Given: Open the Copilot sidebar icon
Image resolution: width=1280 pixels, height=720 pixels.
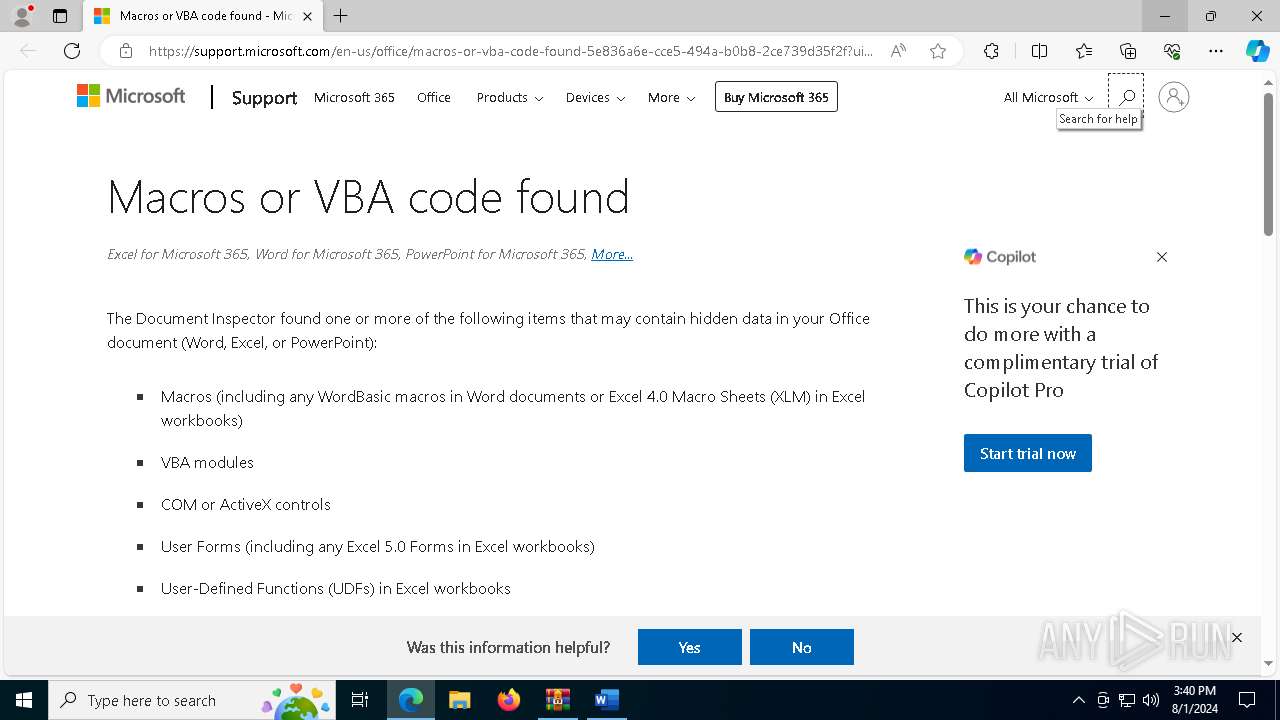Looking at the screenshot, I should coord(1257,51).
